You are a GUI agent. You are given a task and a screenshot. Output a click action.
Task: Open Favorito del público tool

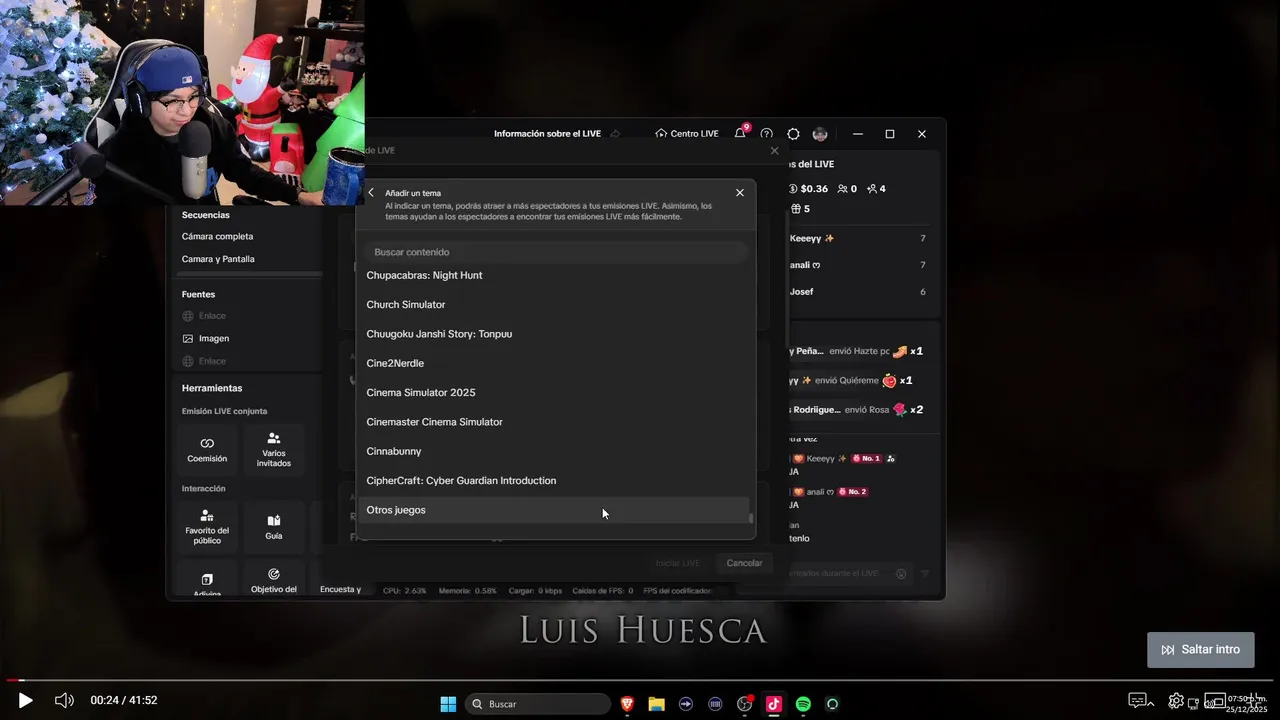click(207, 527)
